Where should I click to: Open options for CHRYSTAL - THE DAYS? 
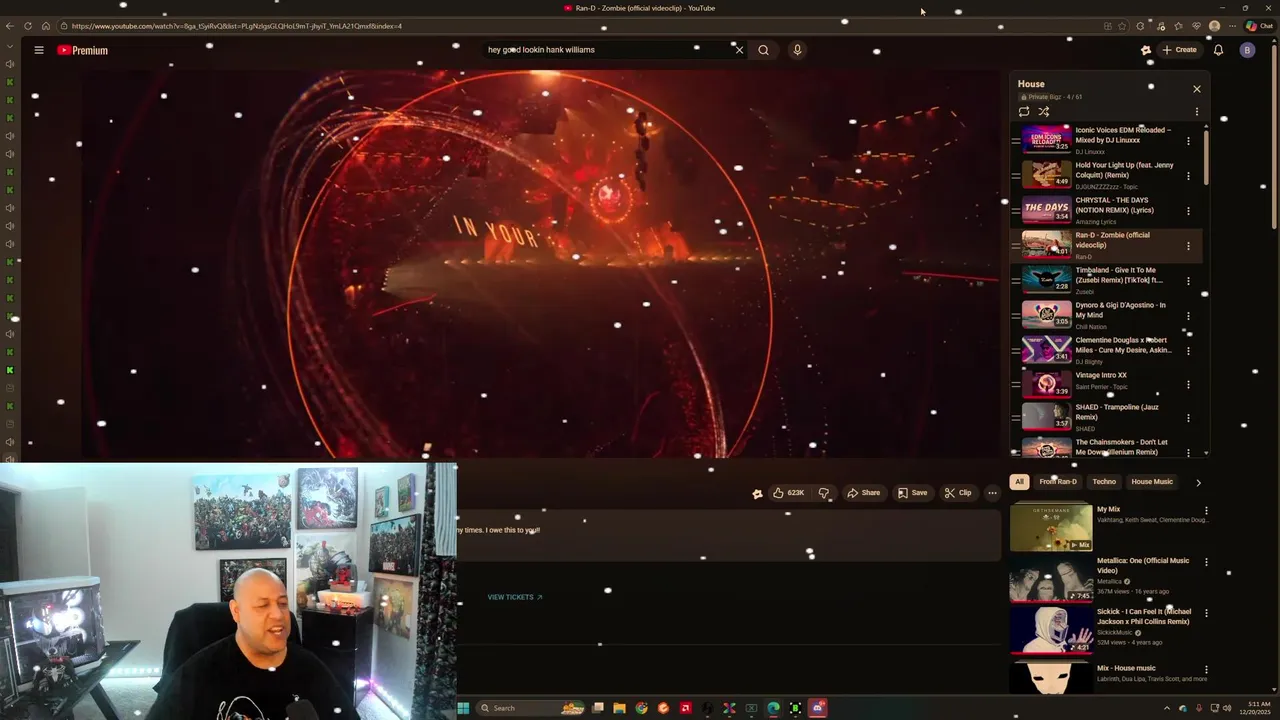click(x=1188, y=211)
